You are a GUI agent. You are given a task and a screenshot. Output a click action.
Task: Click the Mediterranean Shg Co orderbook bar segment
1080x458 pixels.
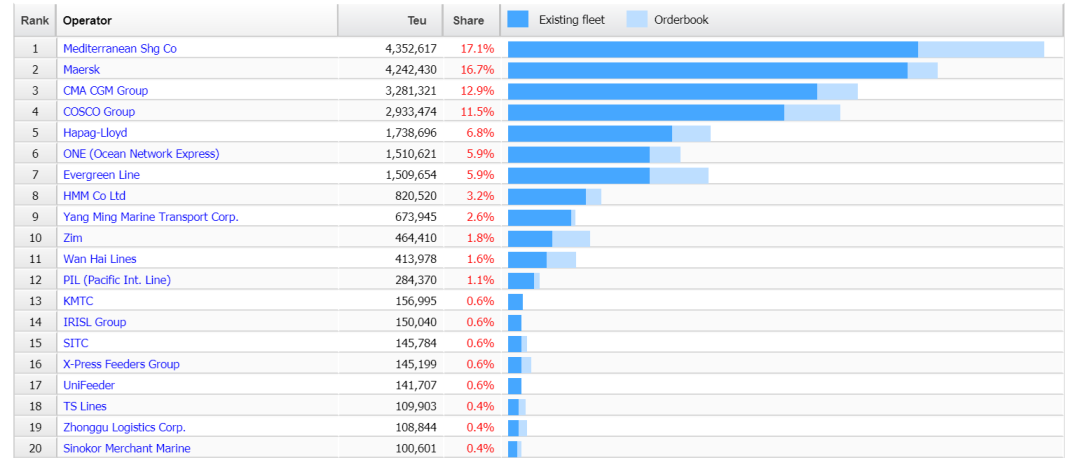(x=980, y=49)
